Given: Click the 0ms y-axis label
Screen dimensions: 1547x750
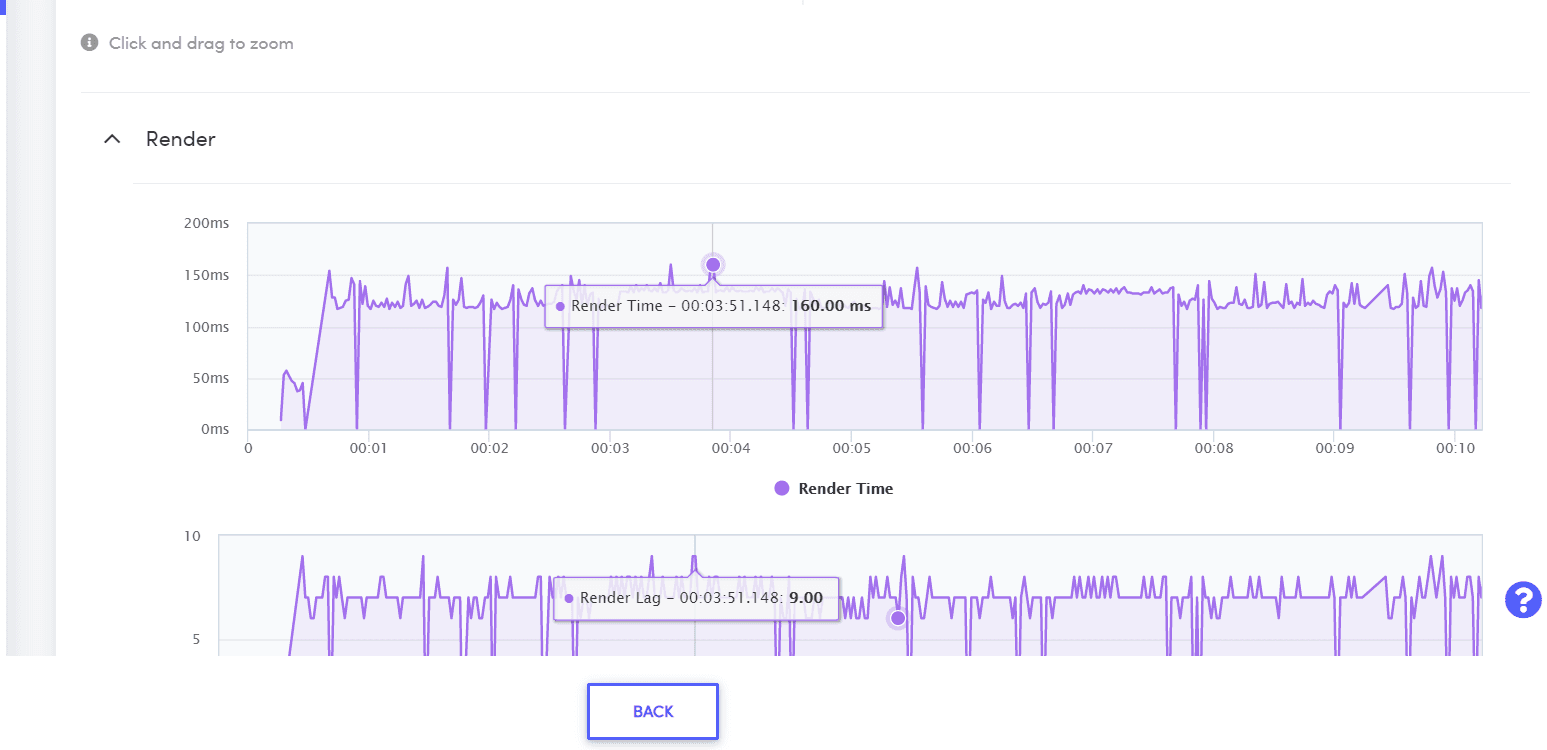Looking at the screenshot, I should pos(215,429).
